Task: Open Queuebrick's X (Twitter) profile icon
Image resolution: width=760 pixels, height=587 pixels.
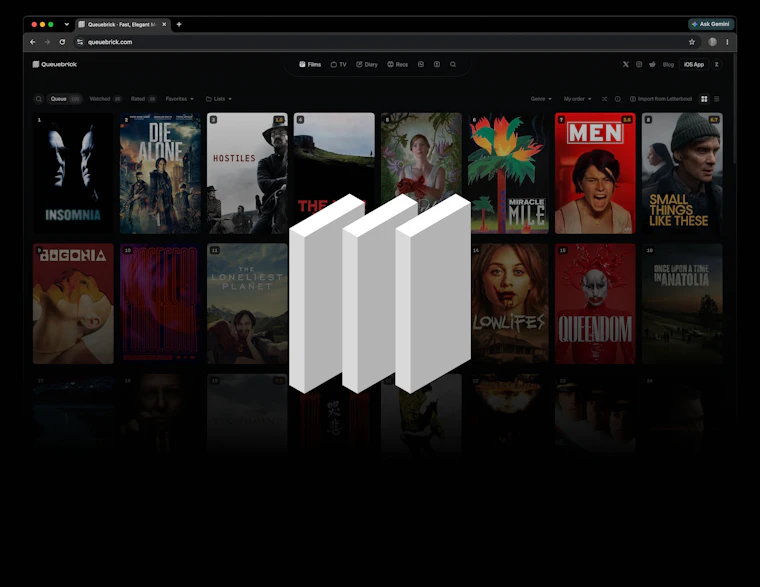Action: pos(626,64)
